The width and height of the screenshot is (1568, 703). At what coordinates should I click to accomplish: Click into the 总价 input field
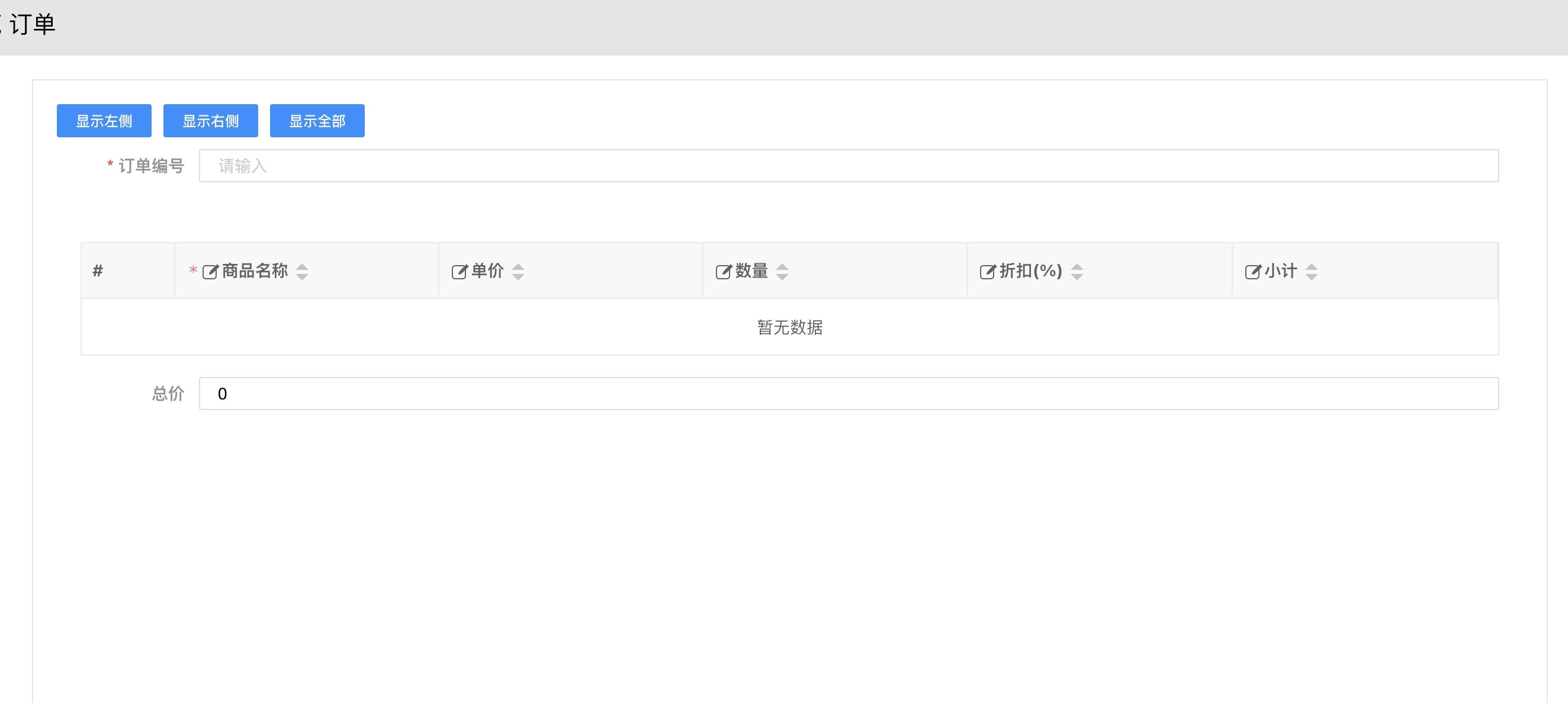849,394
